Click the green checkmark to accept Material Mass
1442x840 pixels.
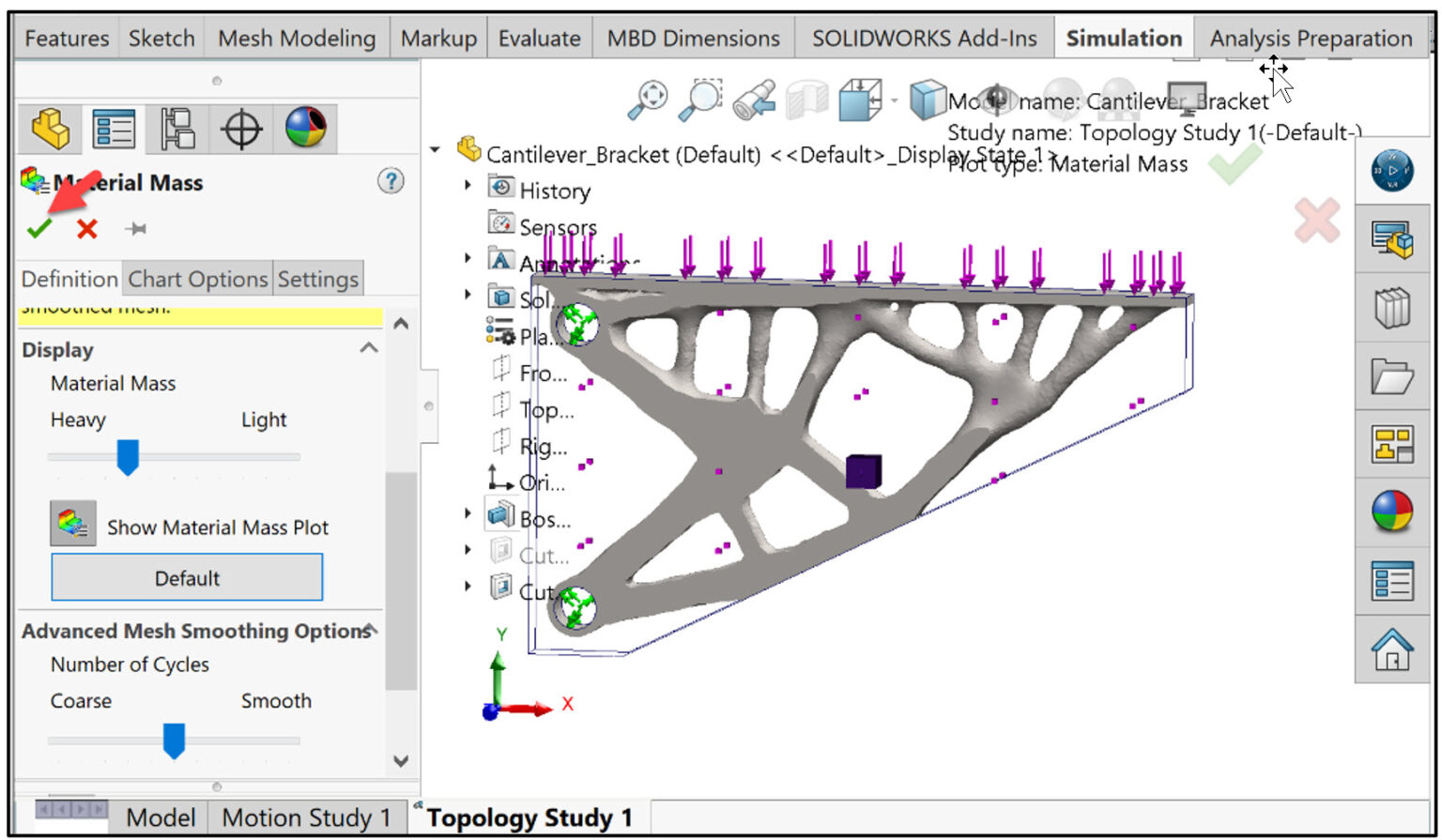click(38, 228)
